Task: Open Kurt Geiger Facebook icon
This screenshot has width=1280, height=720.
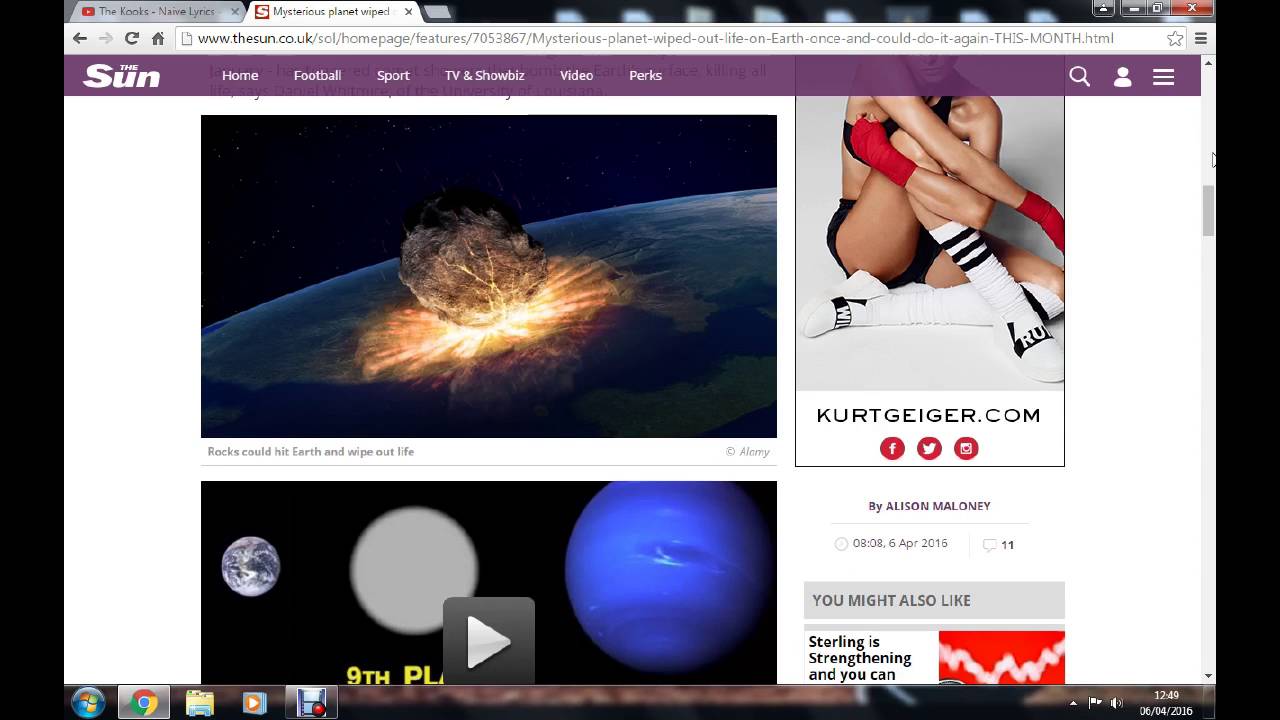Action: coord(892,448)
